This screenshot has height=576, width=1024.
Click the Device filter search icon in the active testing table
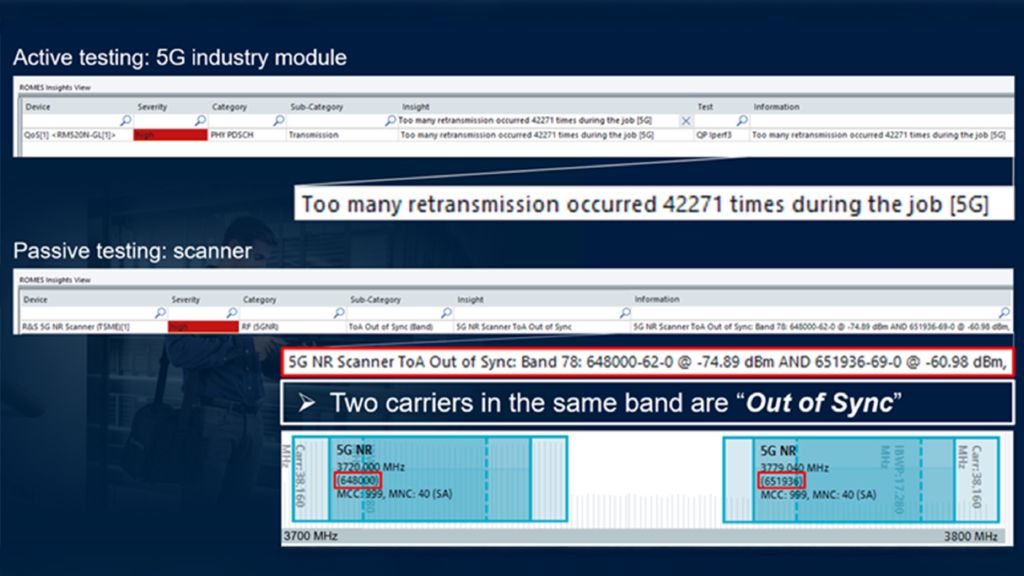point(125,120)
